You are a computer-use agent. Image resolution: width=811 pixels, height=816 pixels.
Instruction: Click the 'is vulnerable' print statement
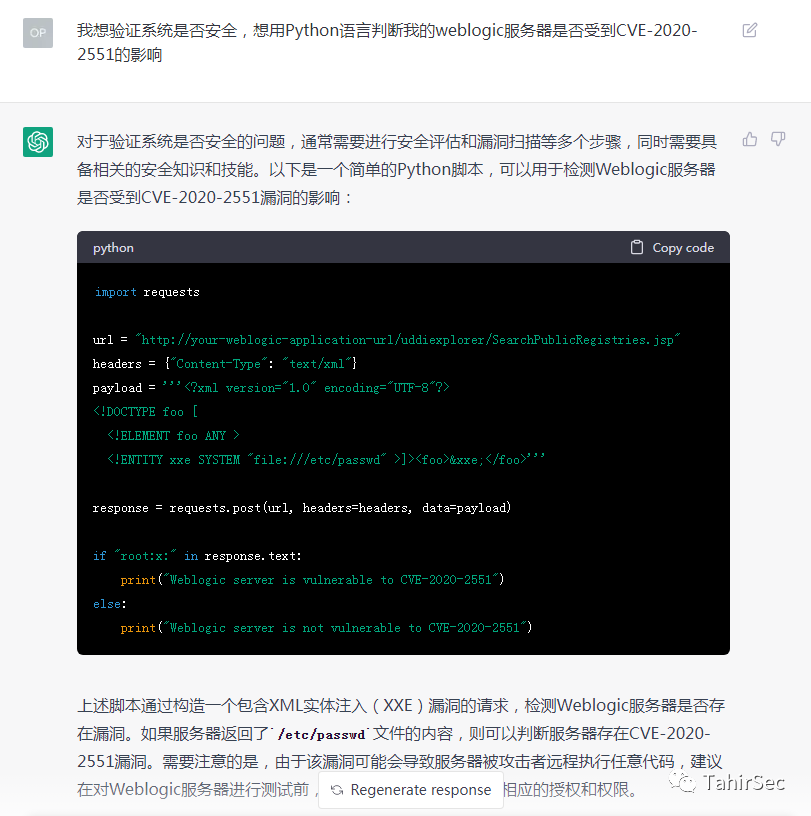(312, 580)
